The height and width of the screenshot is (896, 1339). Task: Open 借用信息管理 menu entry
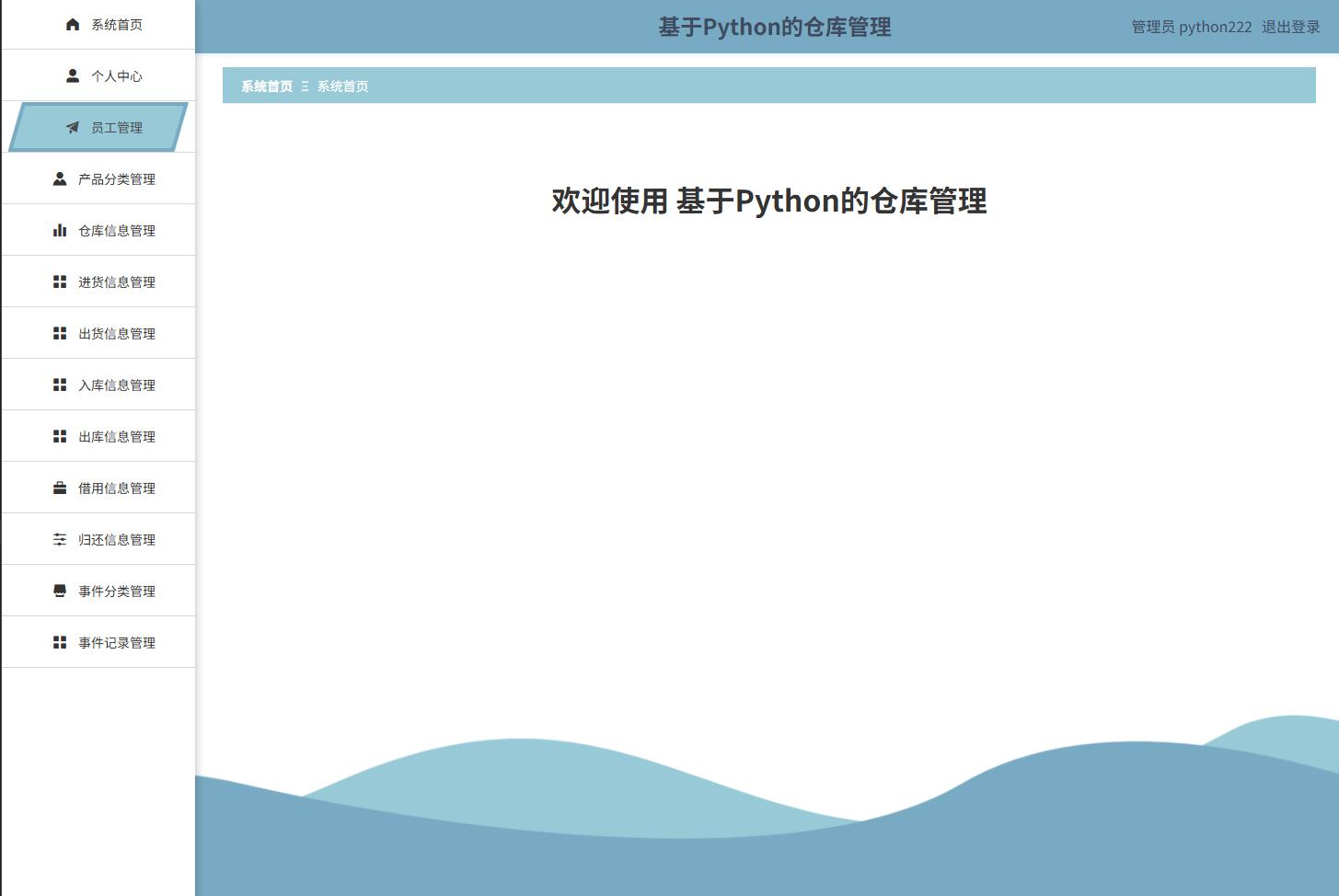tap(98, 488)
